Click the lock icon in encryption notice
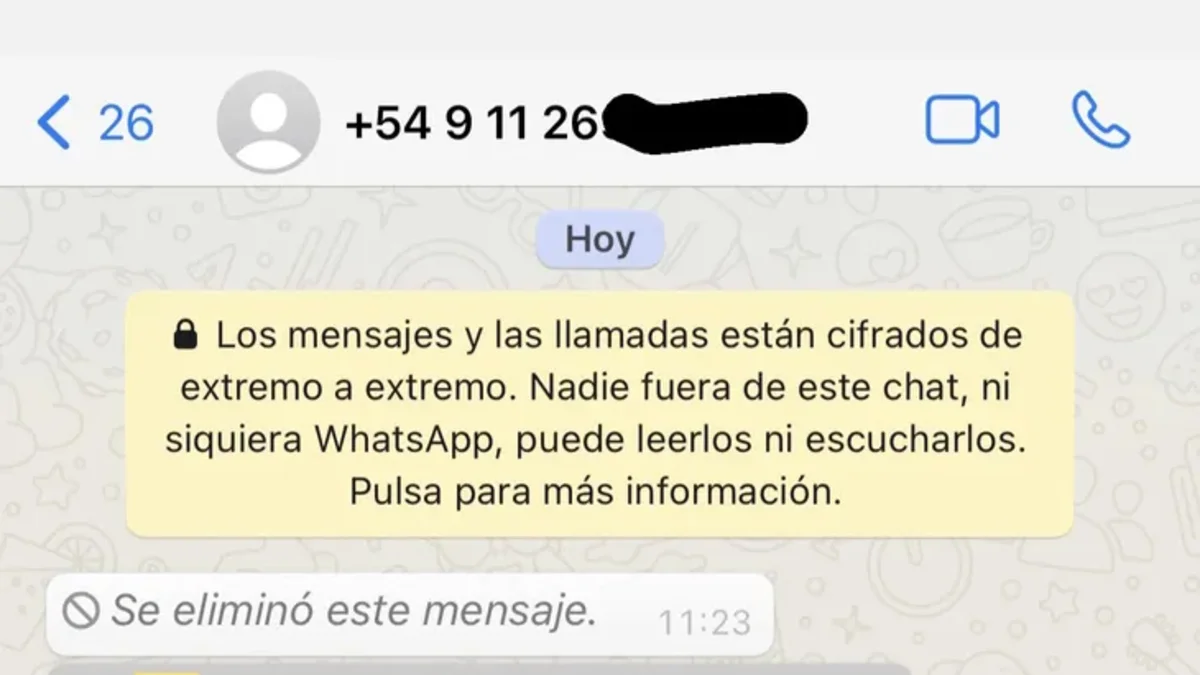1200x675 pixels. 185,336
